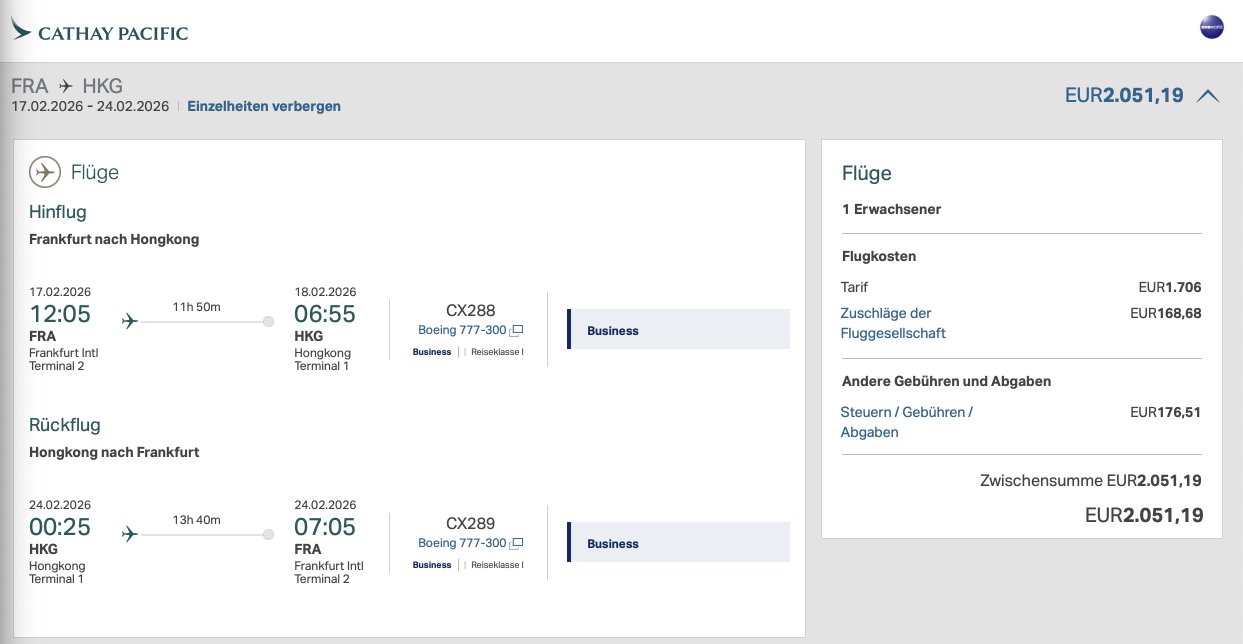The image size is (1243, 644).
Task: Click the plane icon next to 00:25 departure
Action: (129, 534)
